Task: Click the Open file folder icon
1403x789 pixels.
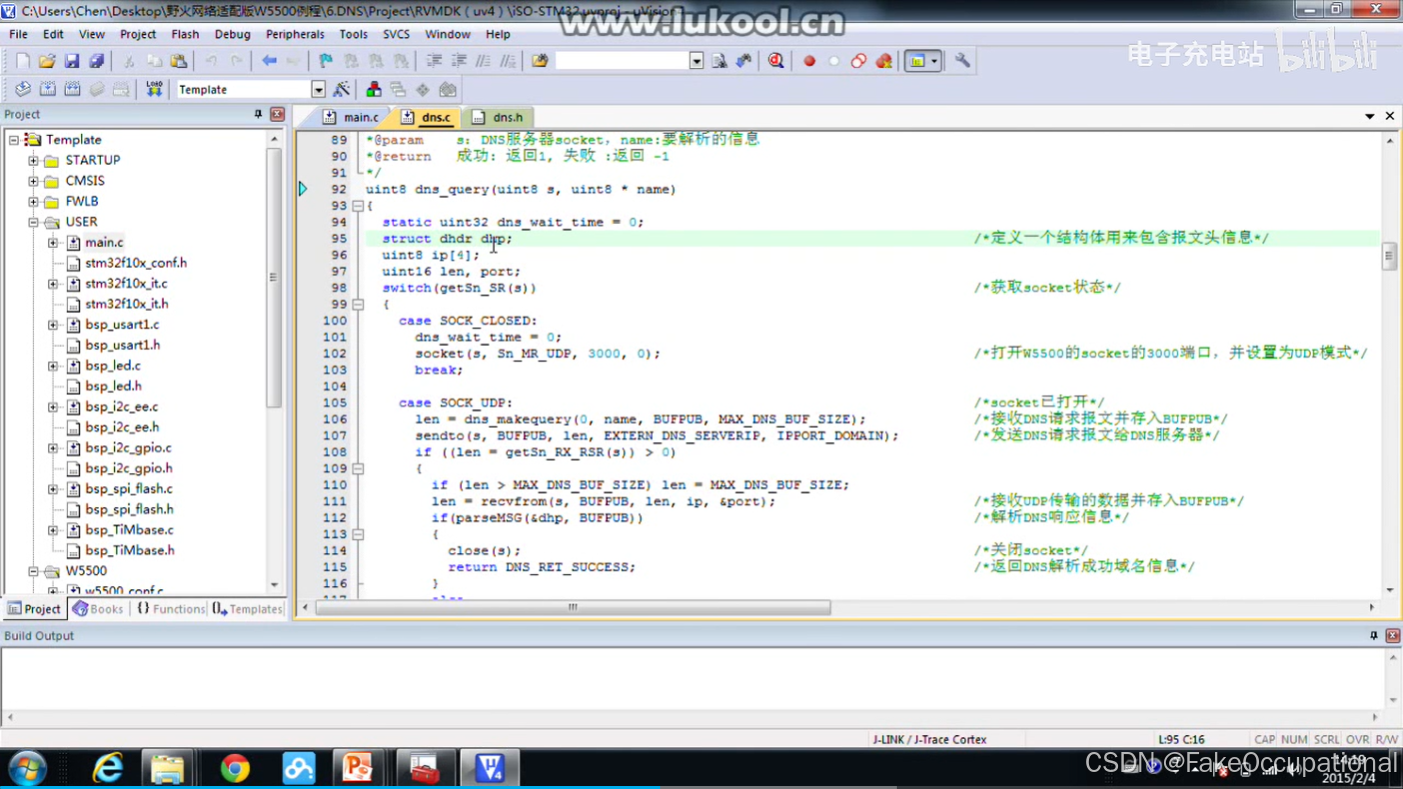Action: (x=47, y=61)
